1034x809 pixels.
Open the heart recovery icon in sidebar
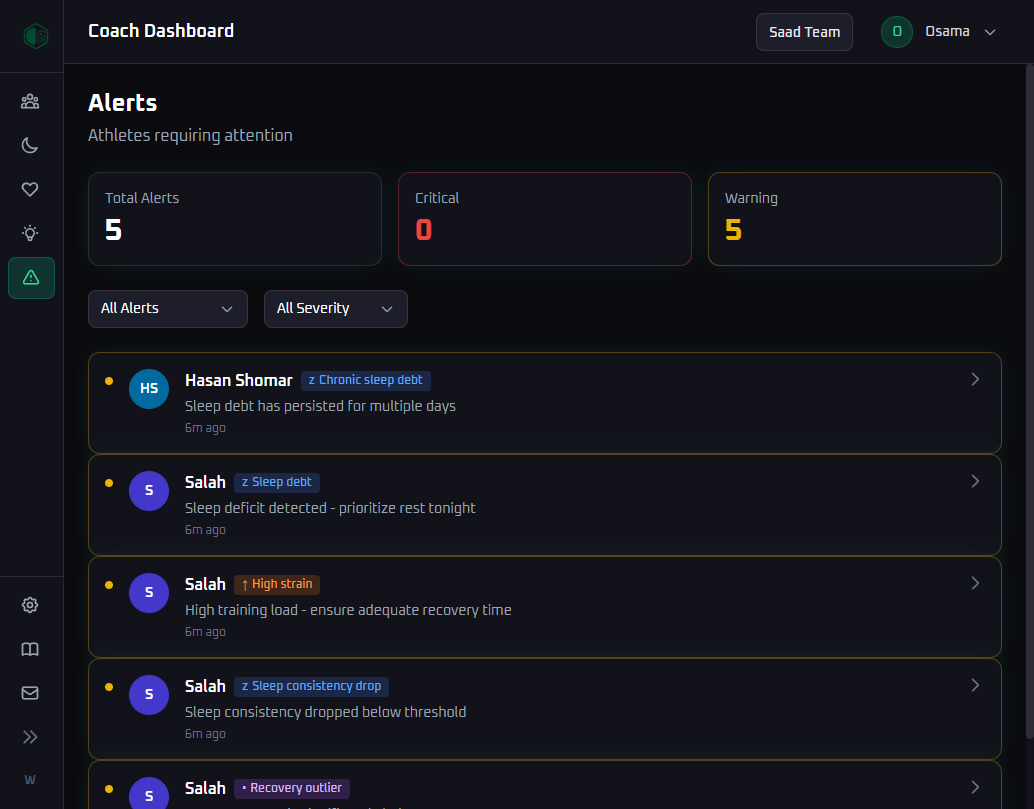30,189
